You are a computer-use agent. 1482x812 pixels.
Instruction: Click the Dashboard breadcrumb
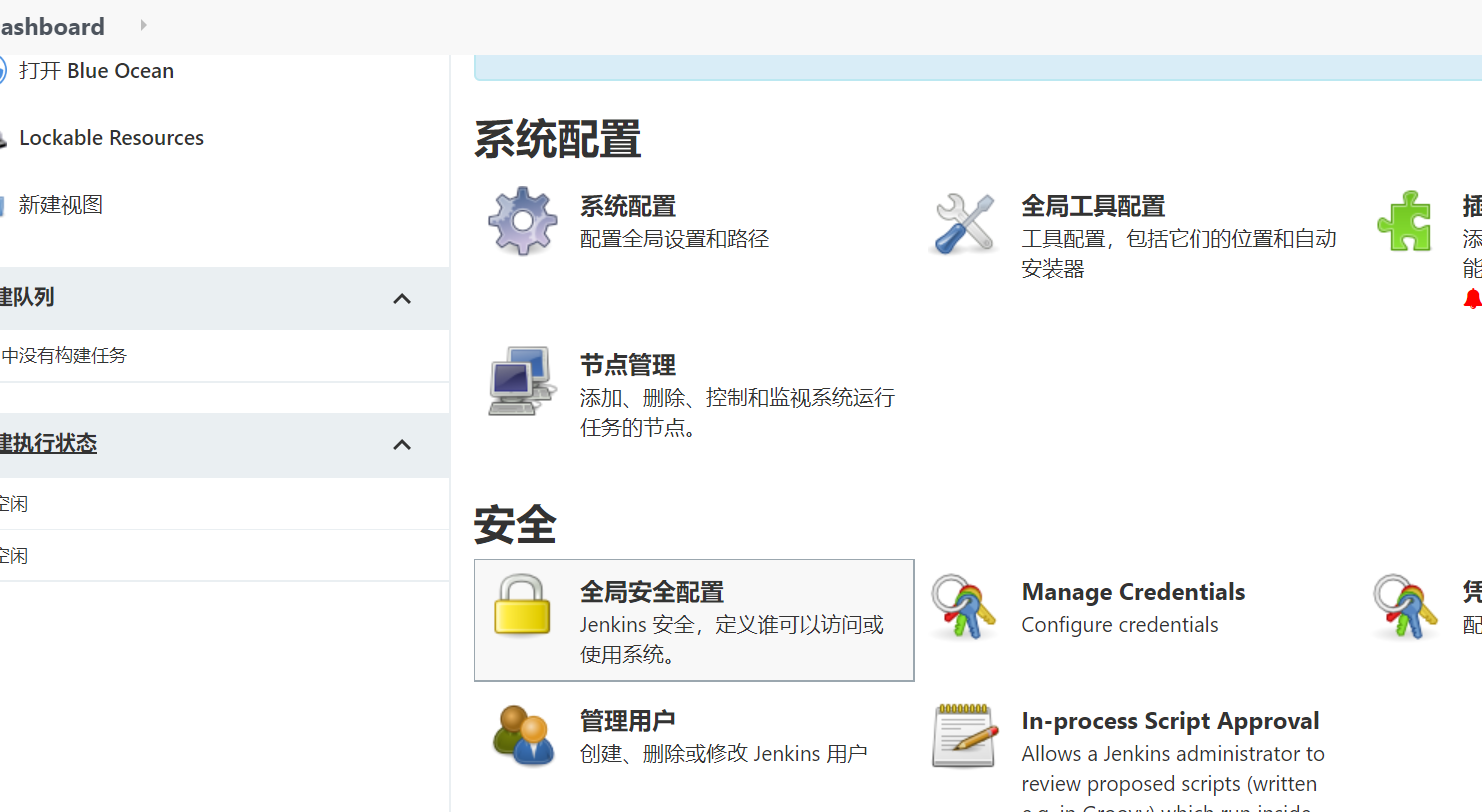pos(52,27)
